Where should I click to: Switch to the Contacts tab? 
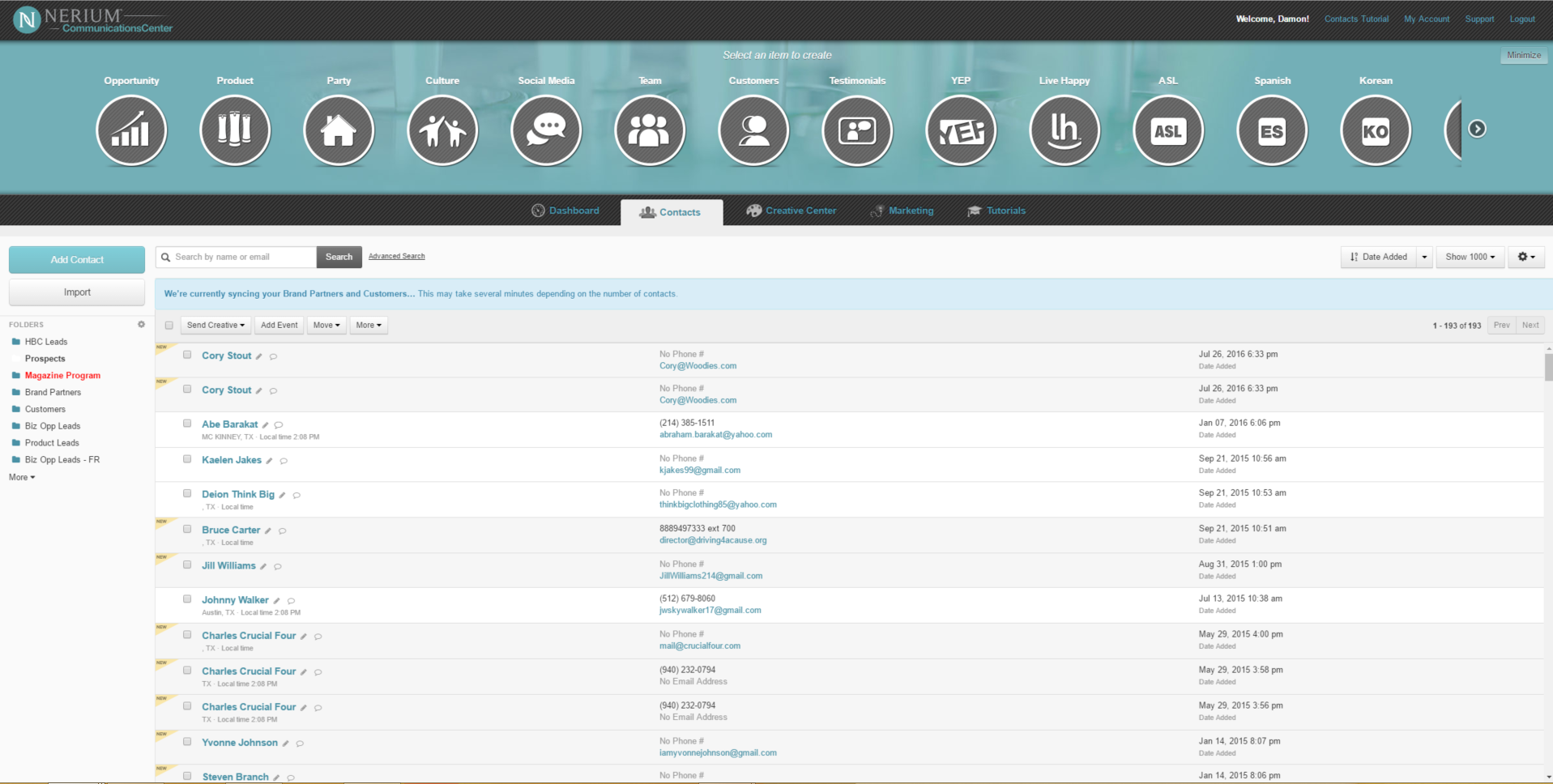(x=672, y=212)
